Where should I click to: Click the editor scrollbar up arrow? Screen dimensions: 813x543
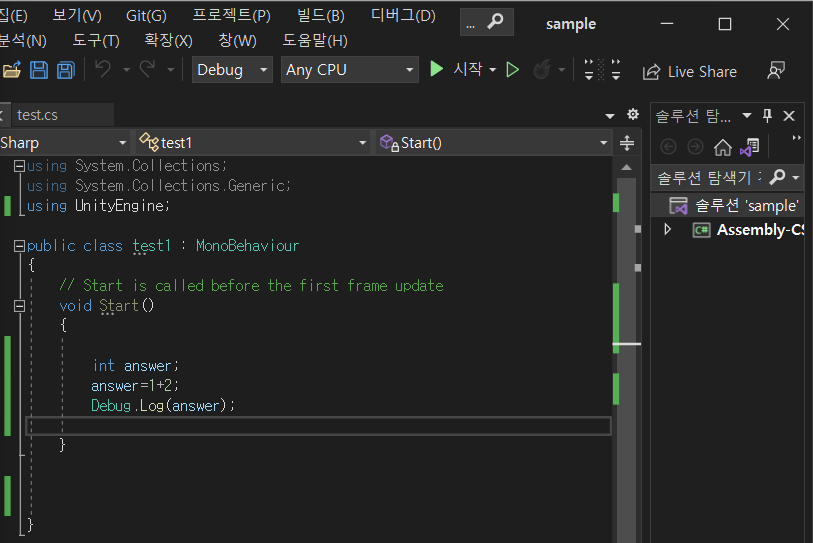pyautogui.click(x=626, y=167)
